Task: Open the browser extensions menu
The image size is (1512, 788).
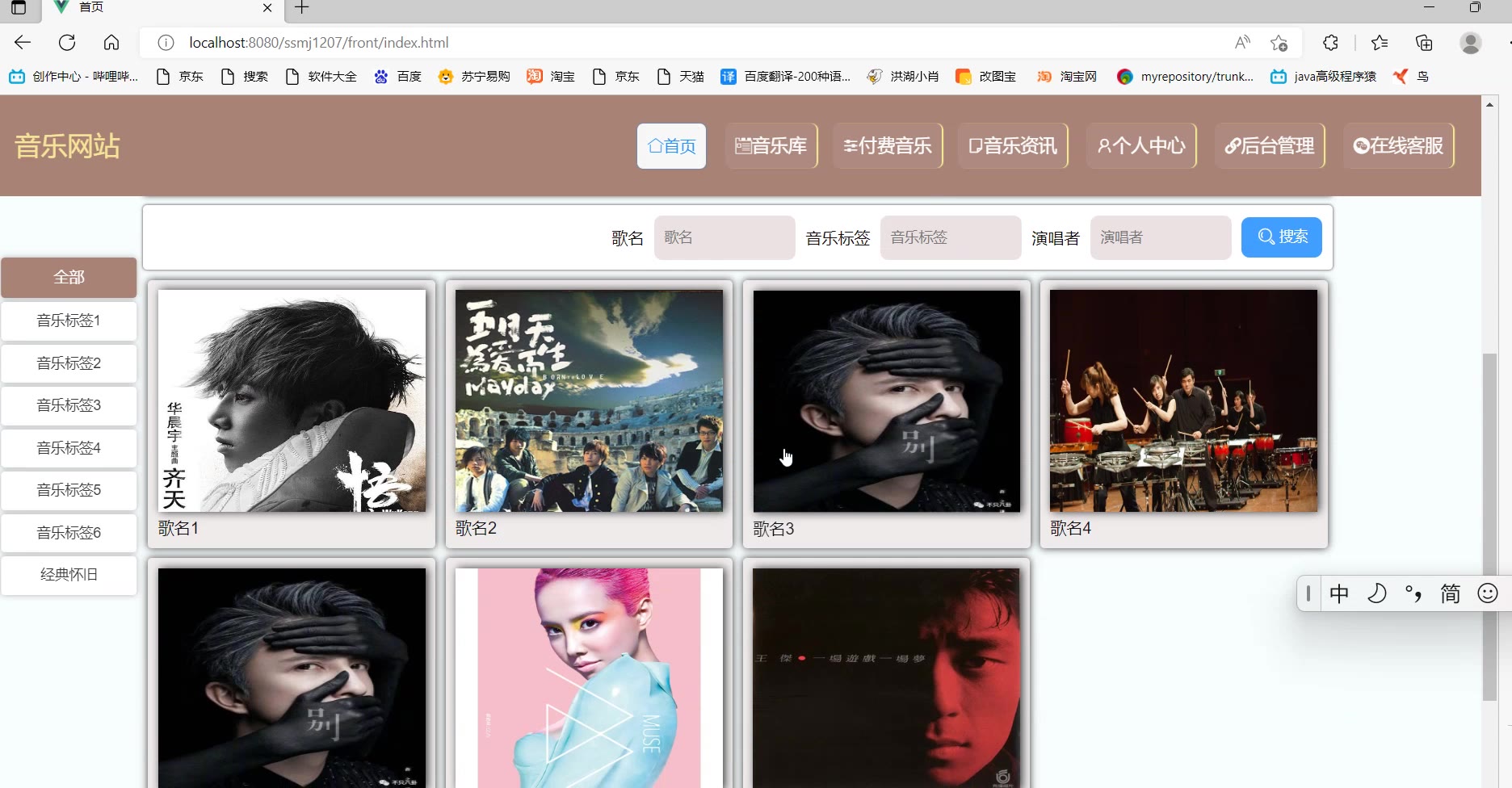Action: coord(1330,43)
